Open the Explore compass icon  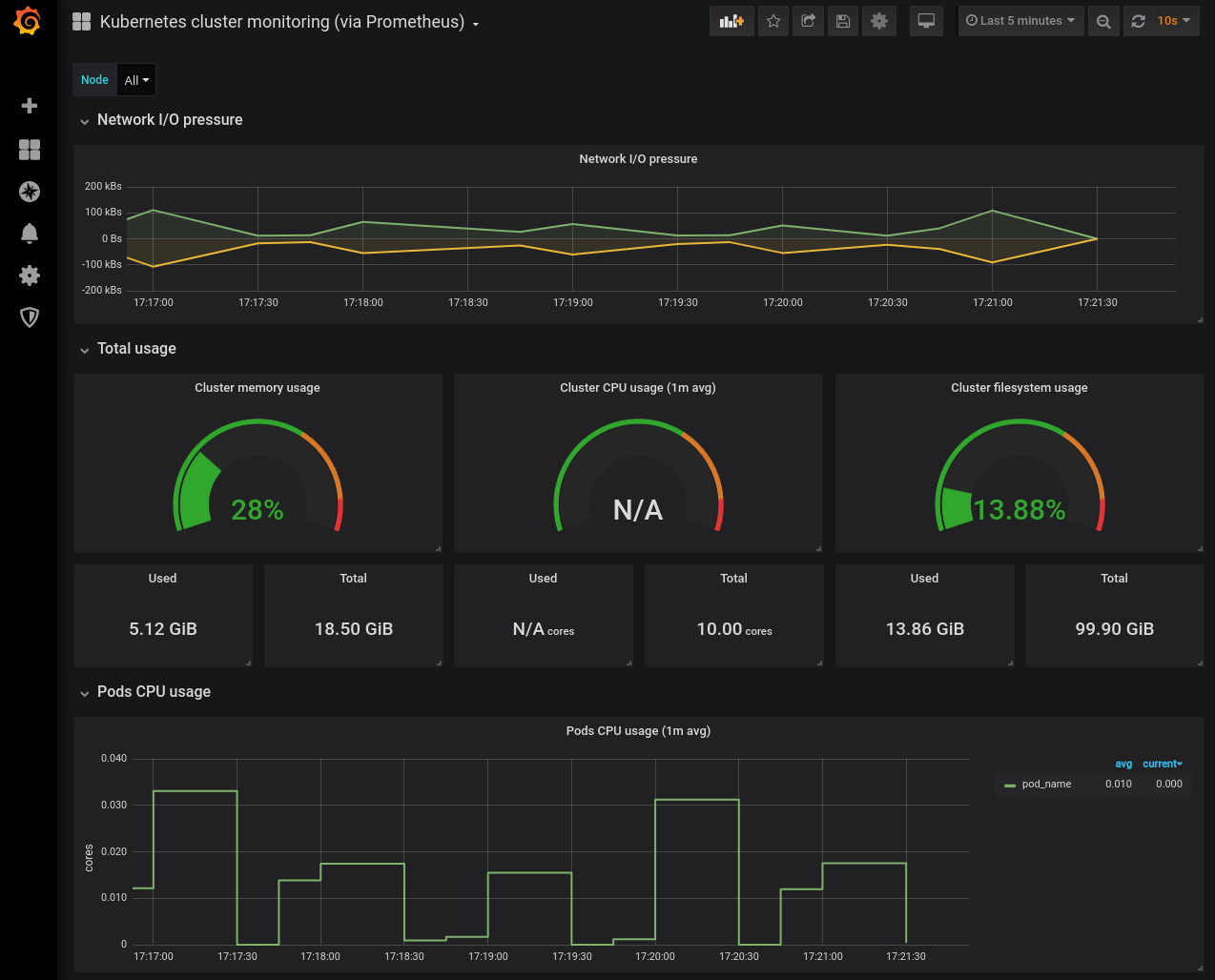click(30, 192)
